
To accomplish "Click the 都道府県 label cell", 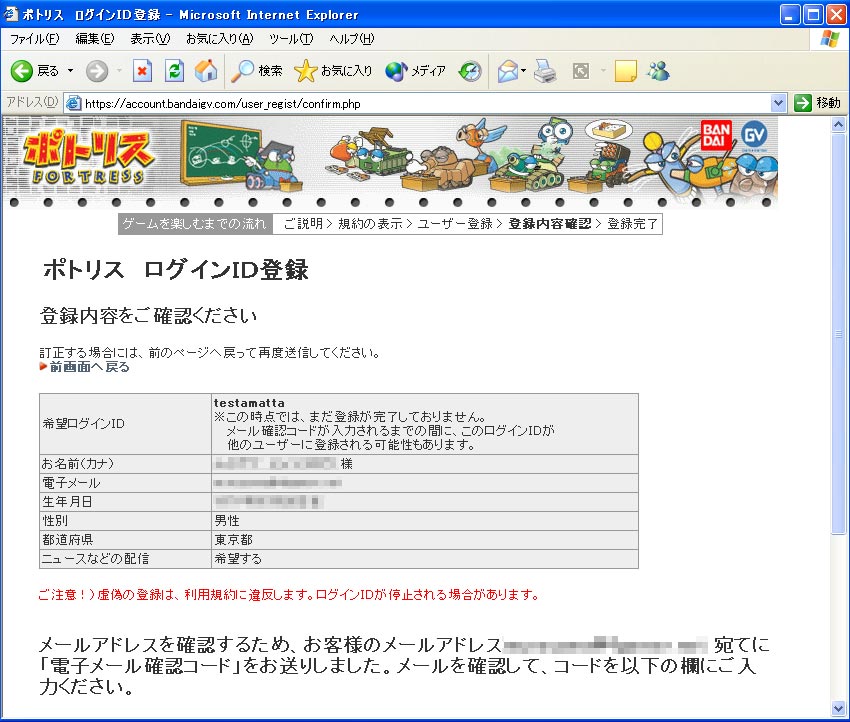I will (125, 540).
